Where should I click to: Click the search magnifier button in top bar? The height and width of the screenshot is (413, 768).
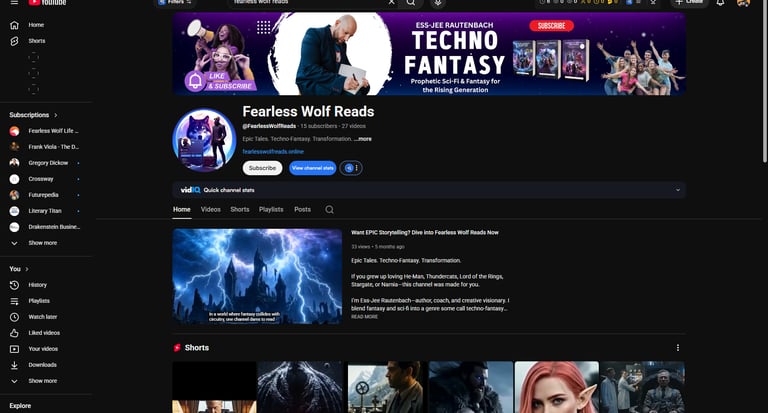(411, 2)
